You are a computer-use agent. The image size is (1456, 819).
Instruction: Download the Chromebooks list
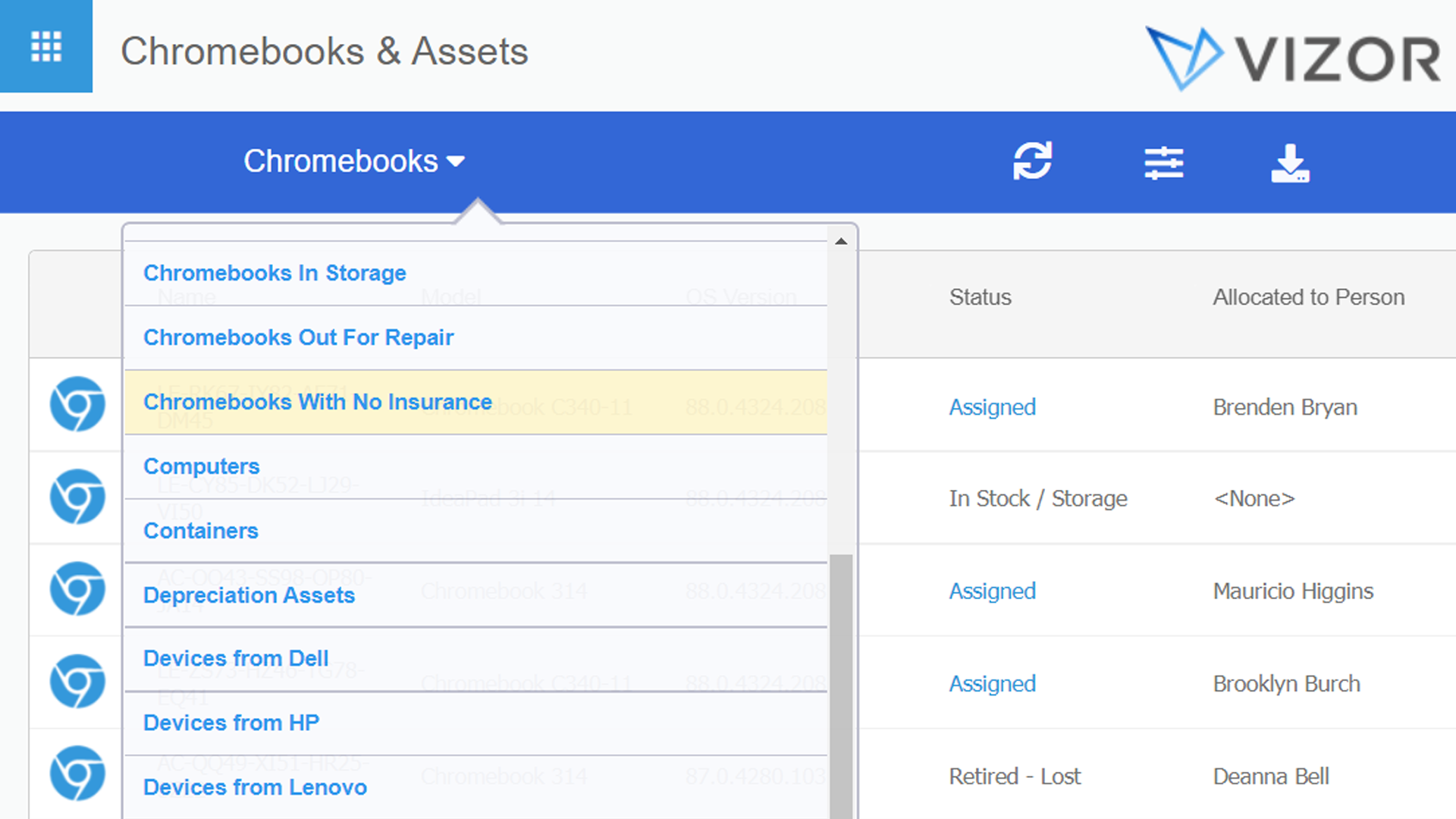pos(1290,162)
